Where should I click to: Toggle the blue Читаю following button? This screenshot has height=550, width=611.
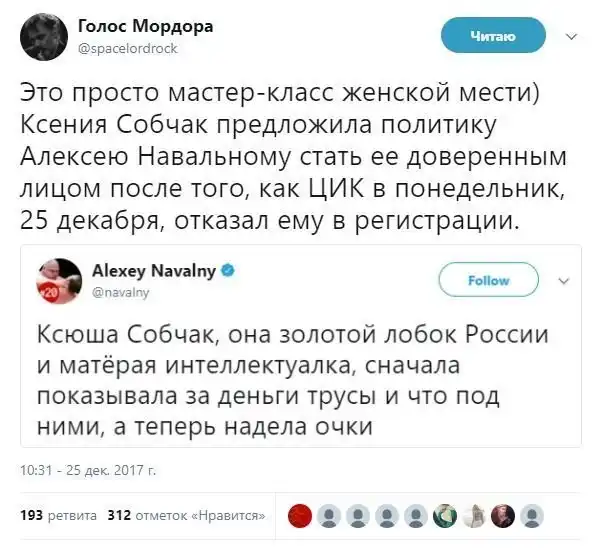click(493, 37)
